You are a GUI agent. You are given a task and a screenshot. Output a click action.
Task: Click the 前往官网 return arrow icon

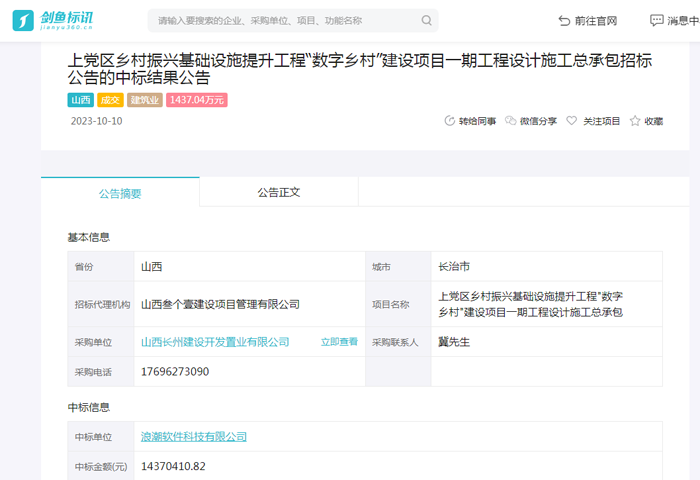(564, 21)
